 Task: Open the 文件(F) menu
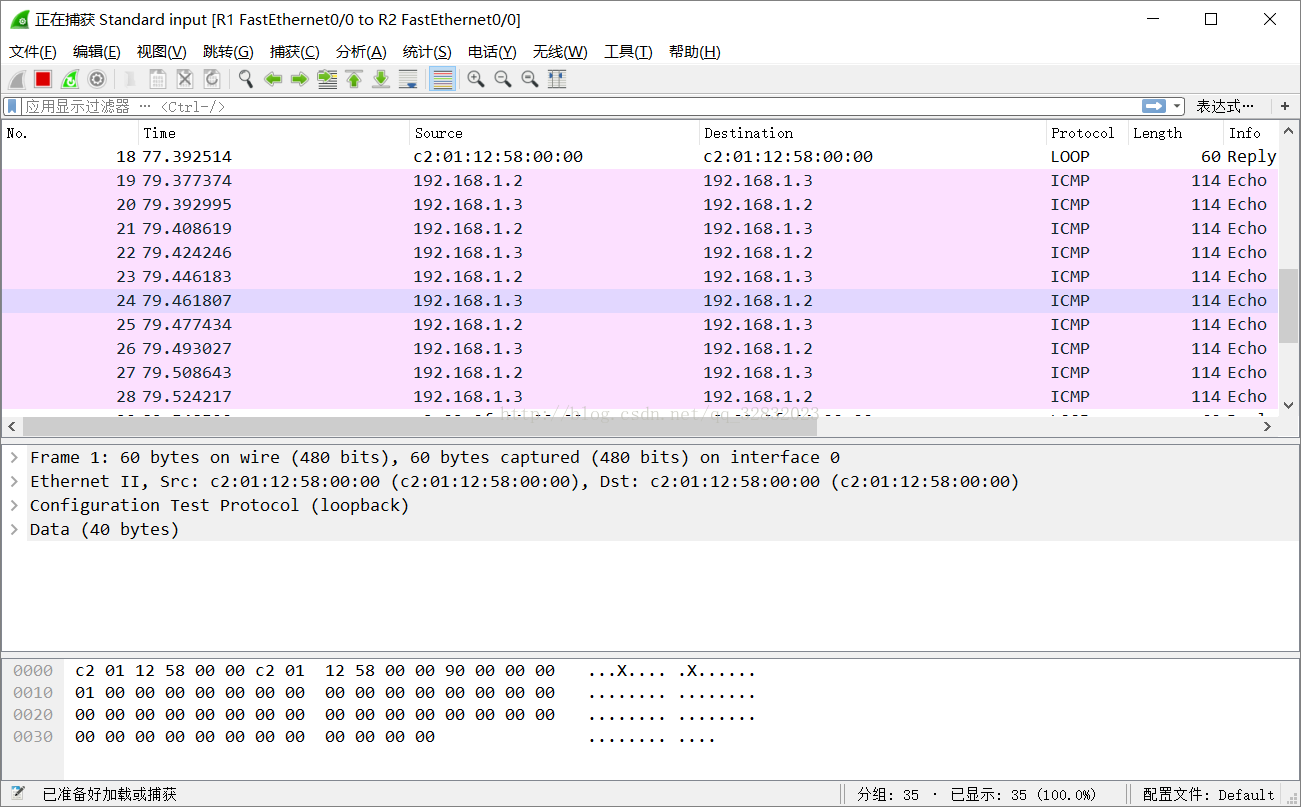(33, 52)
